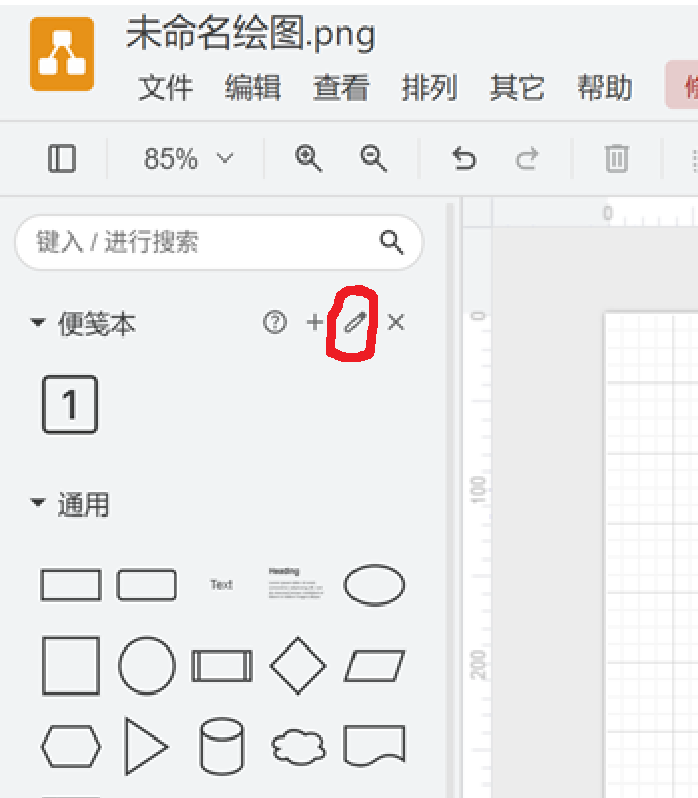Viewport: 698px width, 798px height.
Task: Select the Diamond shape
Action: coord(298,665)
